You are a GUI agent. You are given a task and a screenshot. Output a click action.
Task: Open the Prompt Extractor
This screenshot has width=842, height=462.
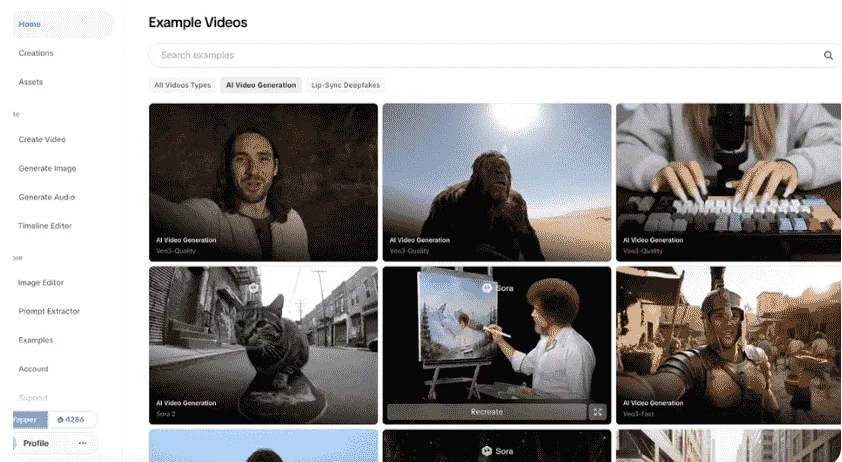click(49, 311)
